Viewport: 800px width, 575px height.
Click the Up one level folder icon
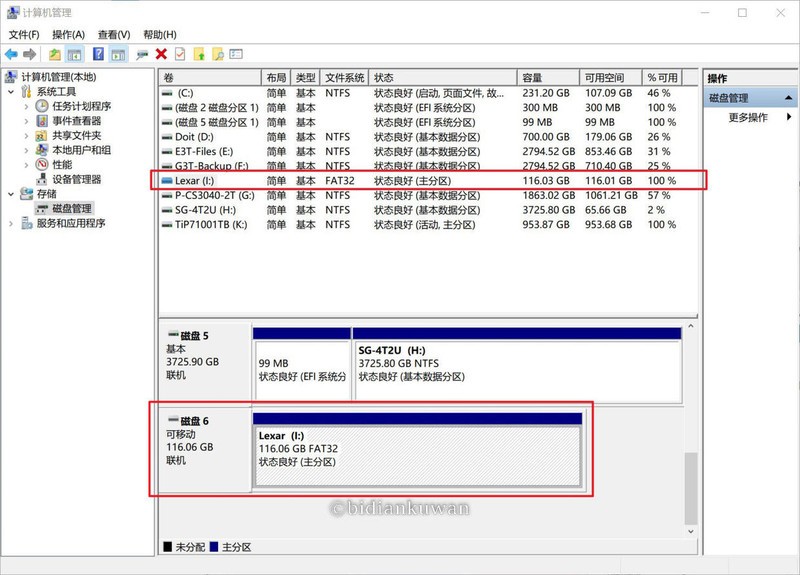coord(55,54)
